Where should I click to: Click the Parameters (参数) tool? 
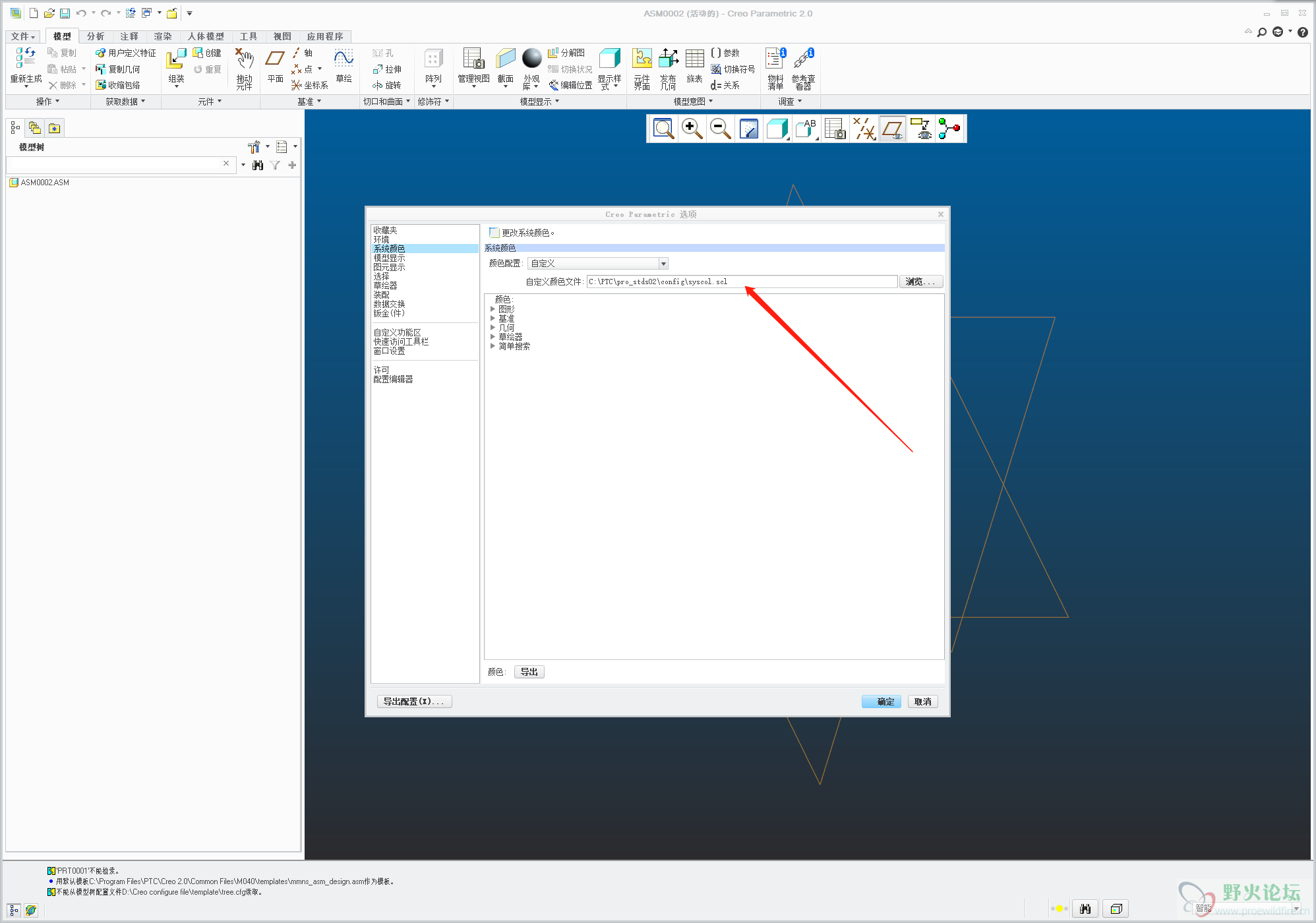(x=725, y=53)
